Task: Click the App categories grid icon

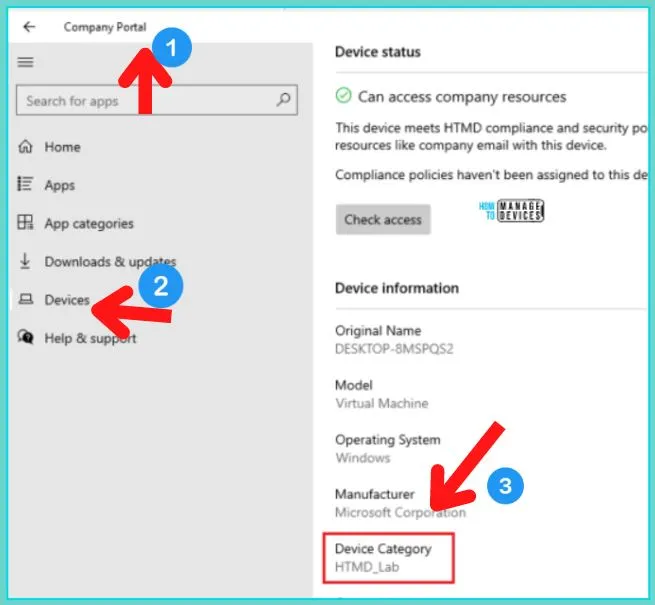Action: [x=25, y=222]
